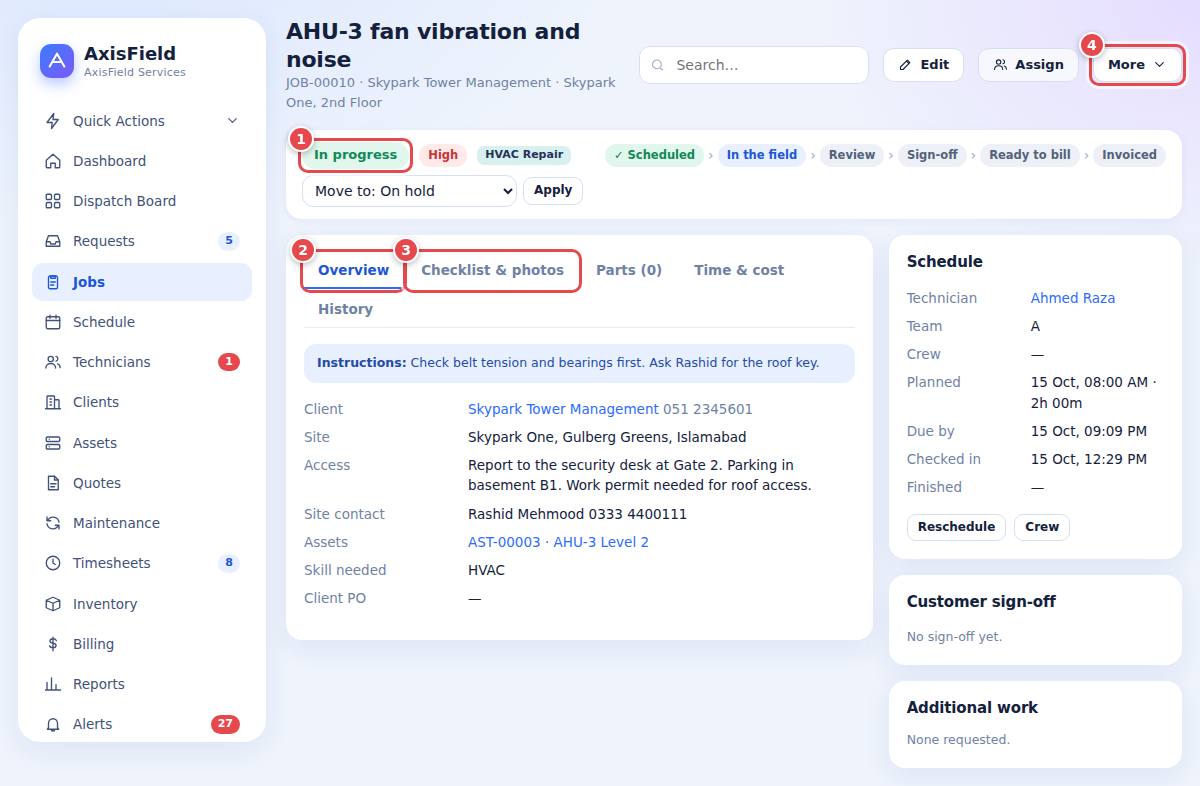Click the Reports bar chart icon
This screenshot has width=1200, height=786.
pos(53,684)
